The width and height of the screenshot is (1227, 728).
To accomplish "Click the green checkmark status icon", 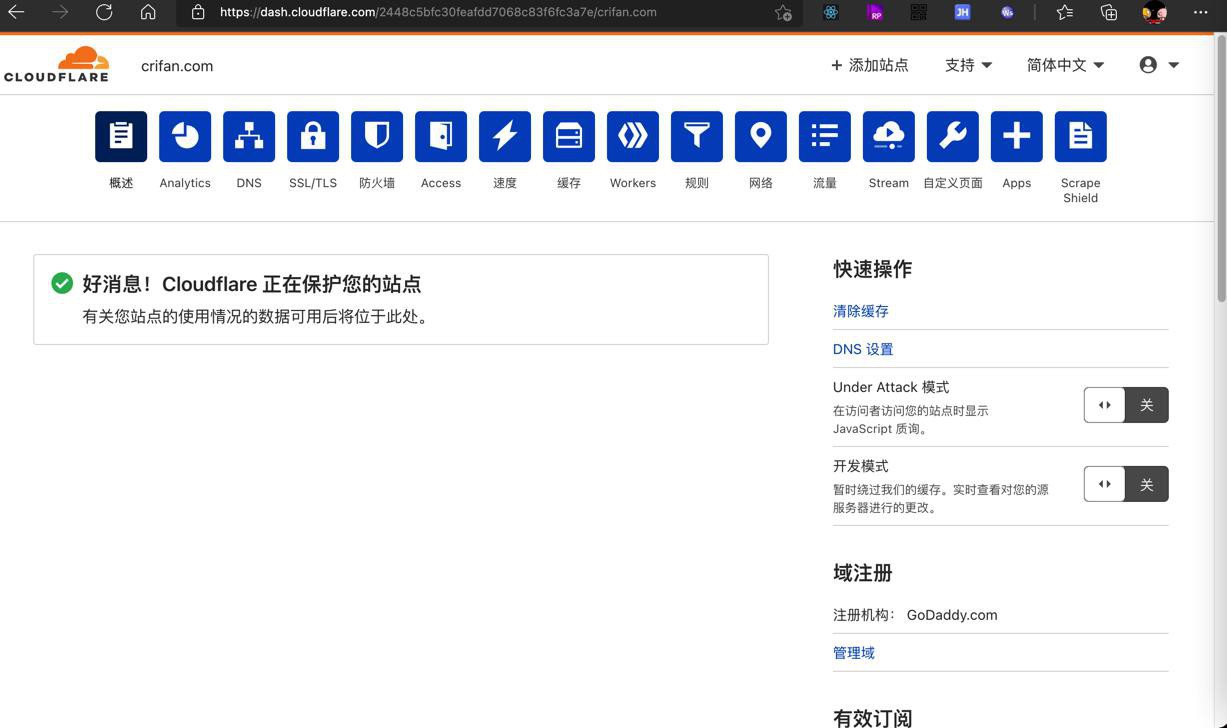I will (x=62, y=283).
